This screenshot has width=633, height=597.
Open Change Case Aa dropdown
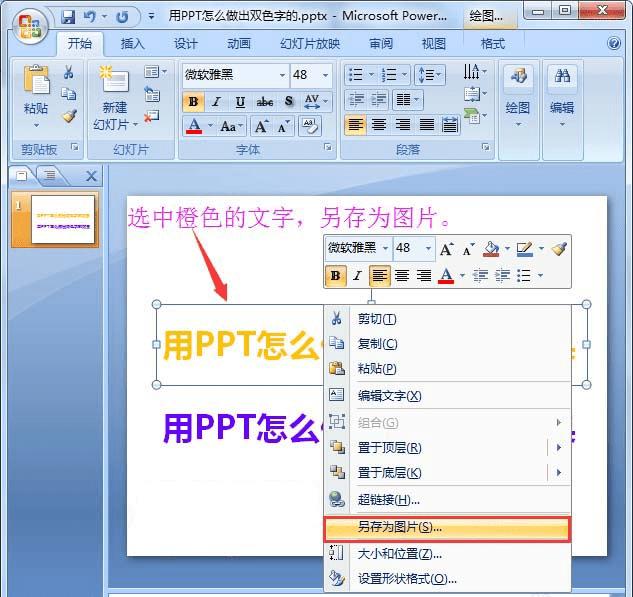pos(231,126)
